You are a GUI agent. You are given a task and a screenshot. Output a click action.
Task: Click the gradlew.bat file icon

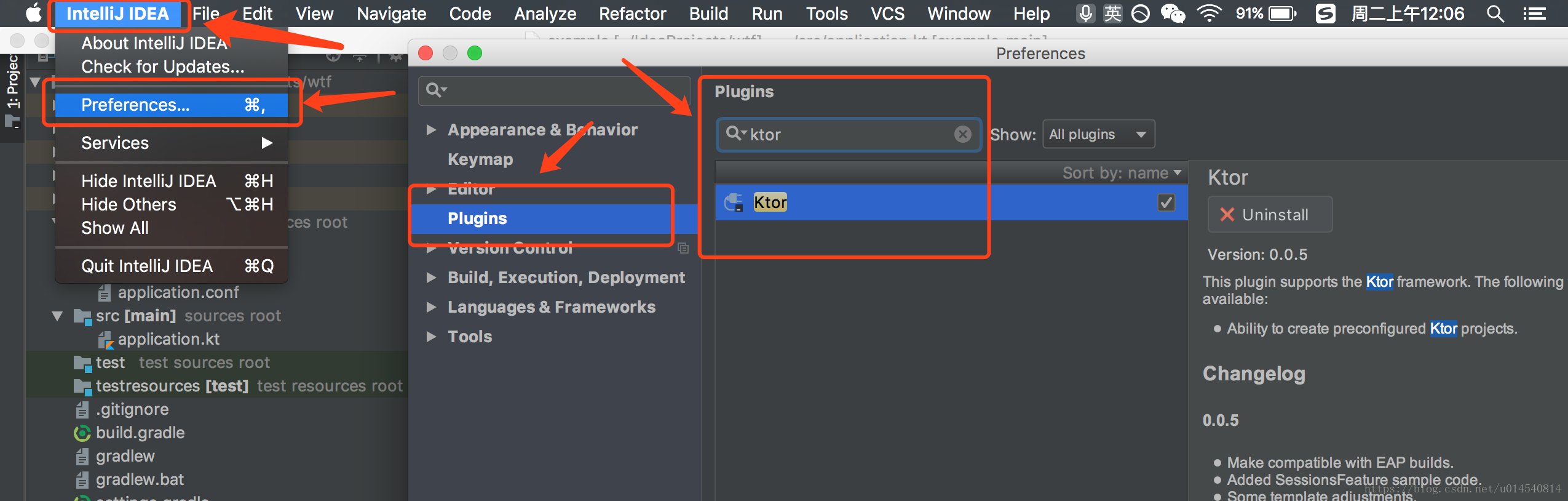[x=82, y=480]
